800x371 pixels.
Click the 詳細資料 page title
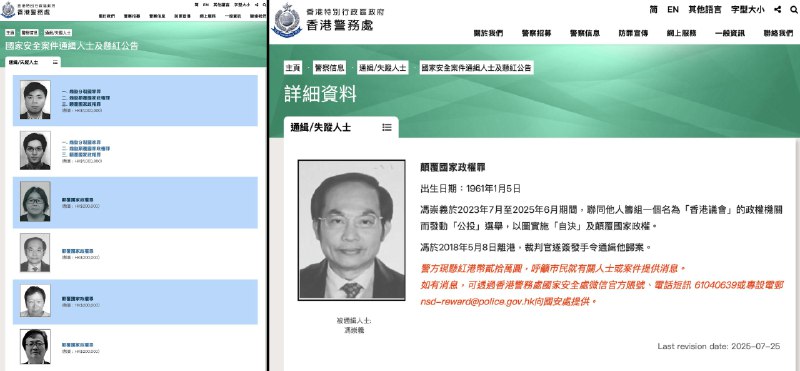click(320, 94)
